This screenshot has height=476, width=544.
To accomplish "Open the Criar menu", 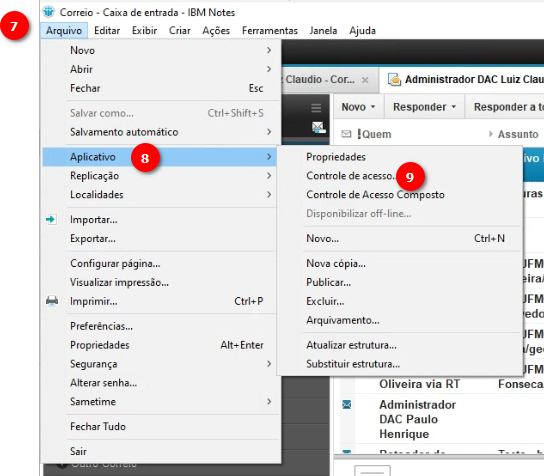I will (x=180, y=31).
